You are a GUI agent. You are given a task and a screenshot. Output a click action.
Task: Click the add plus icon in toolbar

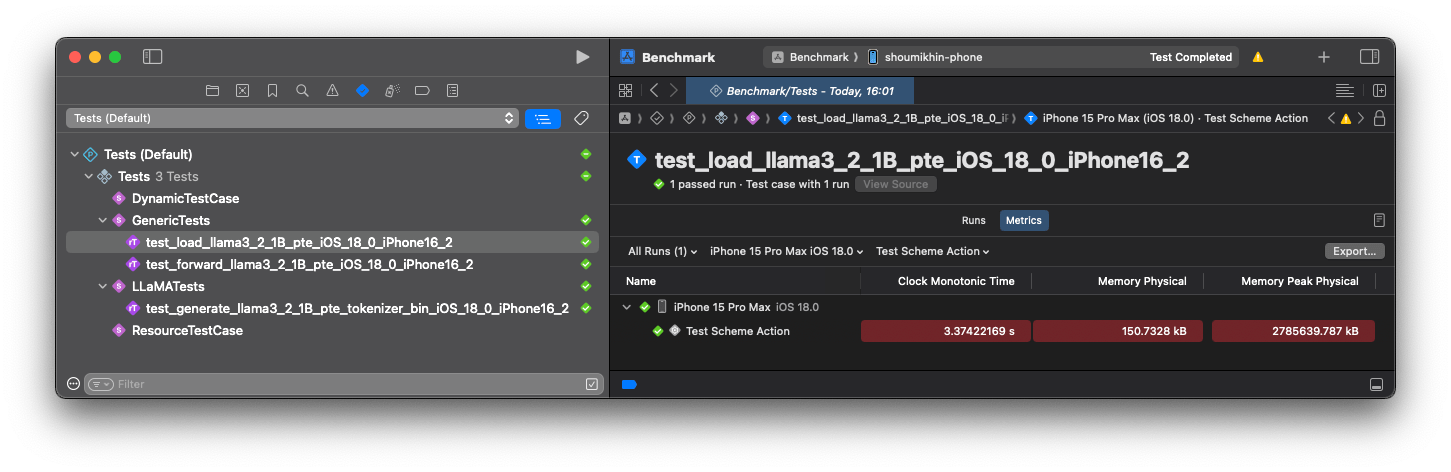pyautogui.click(x=1323, y=57)
